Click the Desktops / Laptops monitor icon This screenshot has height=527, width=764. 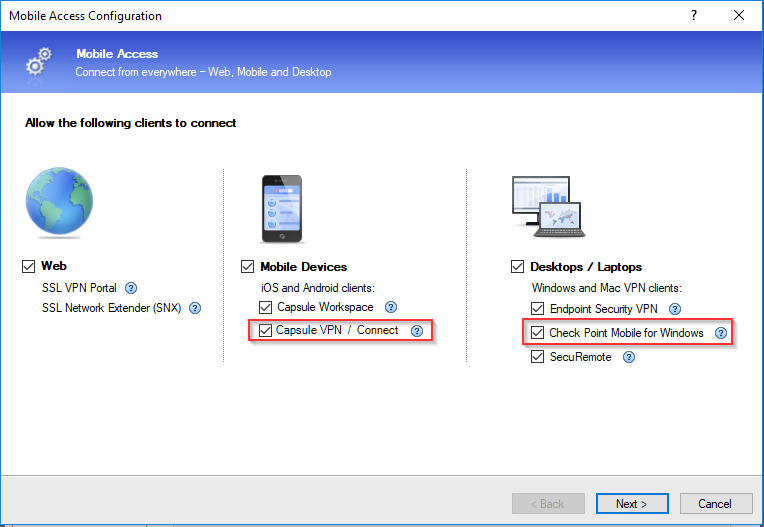tap(549, 207)
